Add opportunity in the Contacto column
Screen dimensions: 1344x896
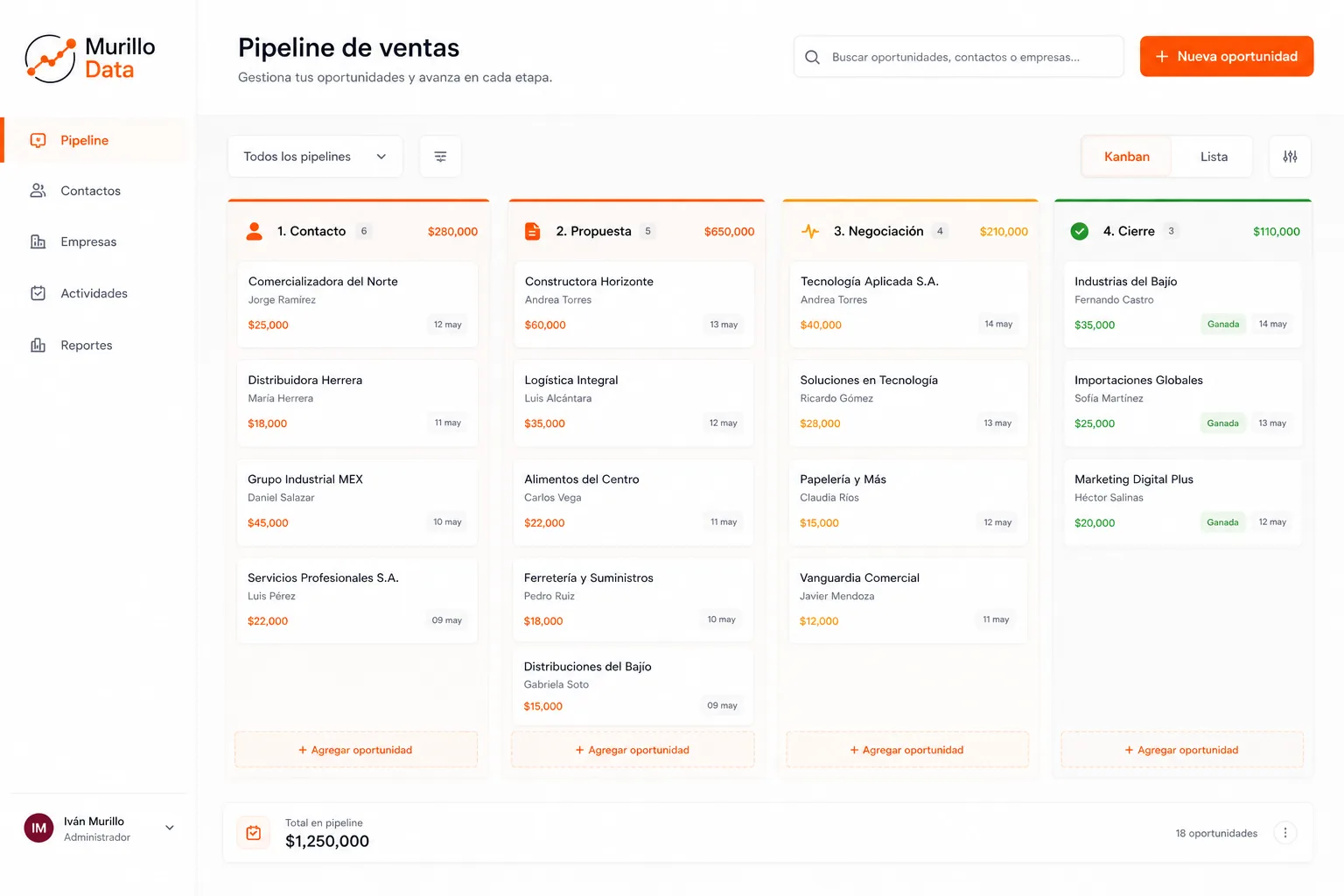(x=356, y=750)
